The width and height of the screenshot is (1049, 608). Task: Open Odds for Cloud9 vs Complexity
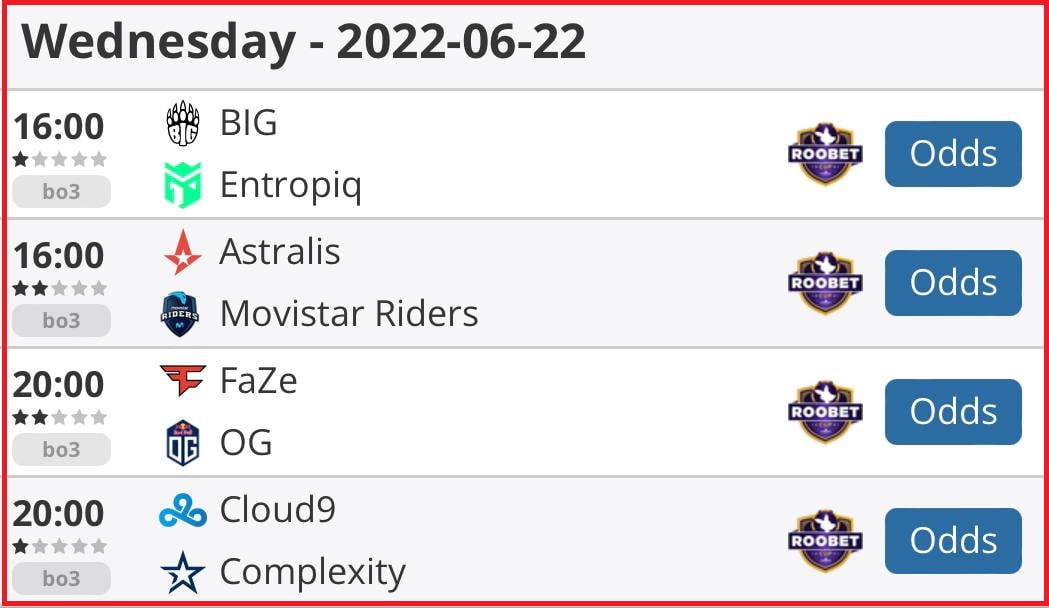953,541
